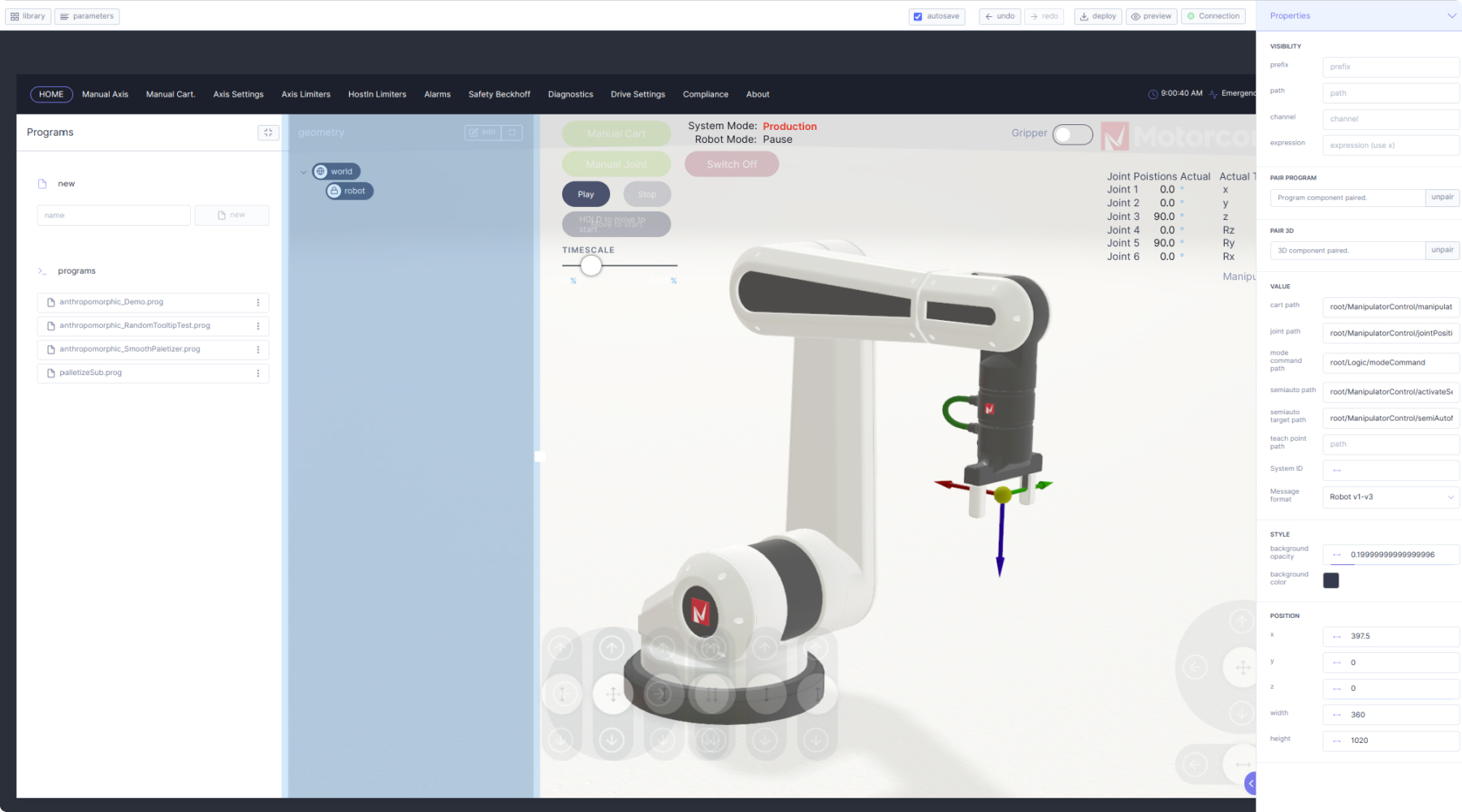Collapse the Properties panel with its chevron
The height and width of the screenshot is (812, 1462).
[1451, 16]
